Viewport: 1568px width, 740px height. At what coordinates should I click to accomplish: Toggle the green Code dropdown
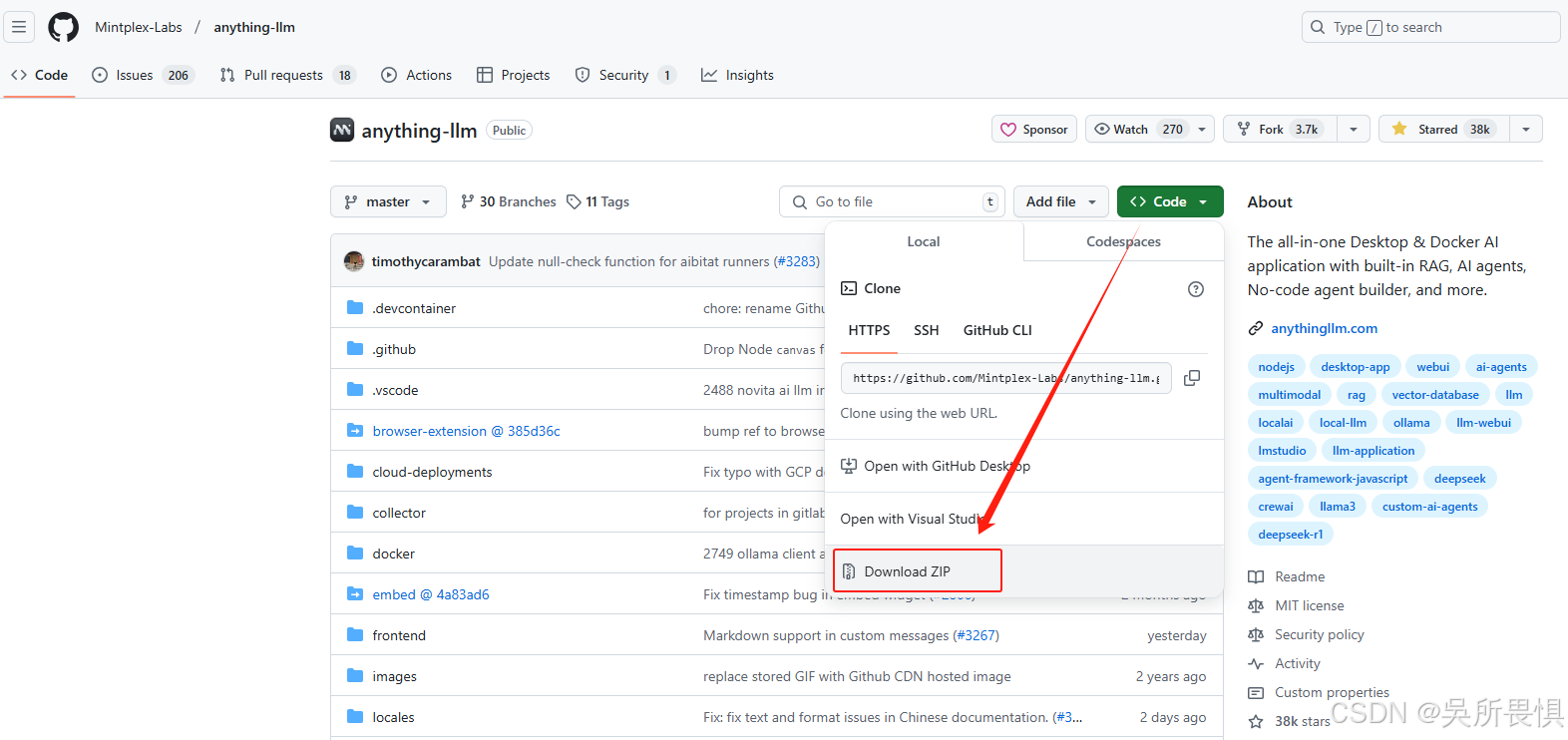(x=1170, y=201)
